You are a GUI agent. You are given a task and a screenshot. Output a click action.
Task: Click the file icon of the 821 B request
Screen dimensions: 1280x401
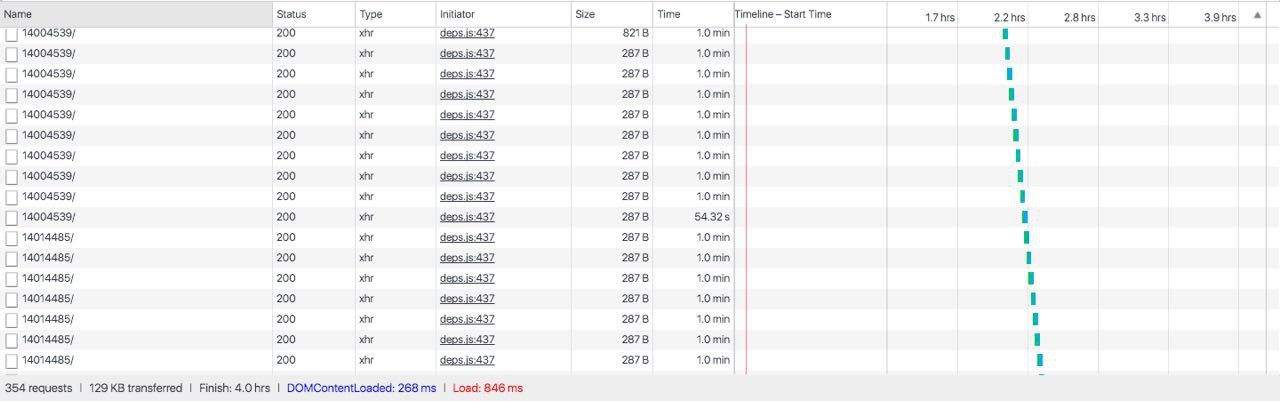pos(12,33)
